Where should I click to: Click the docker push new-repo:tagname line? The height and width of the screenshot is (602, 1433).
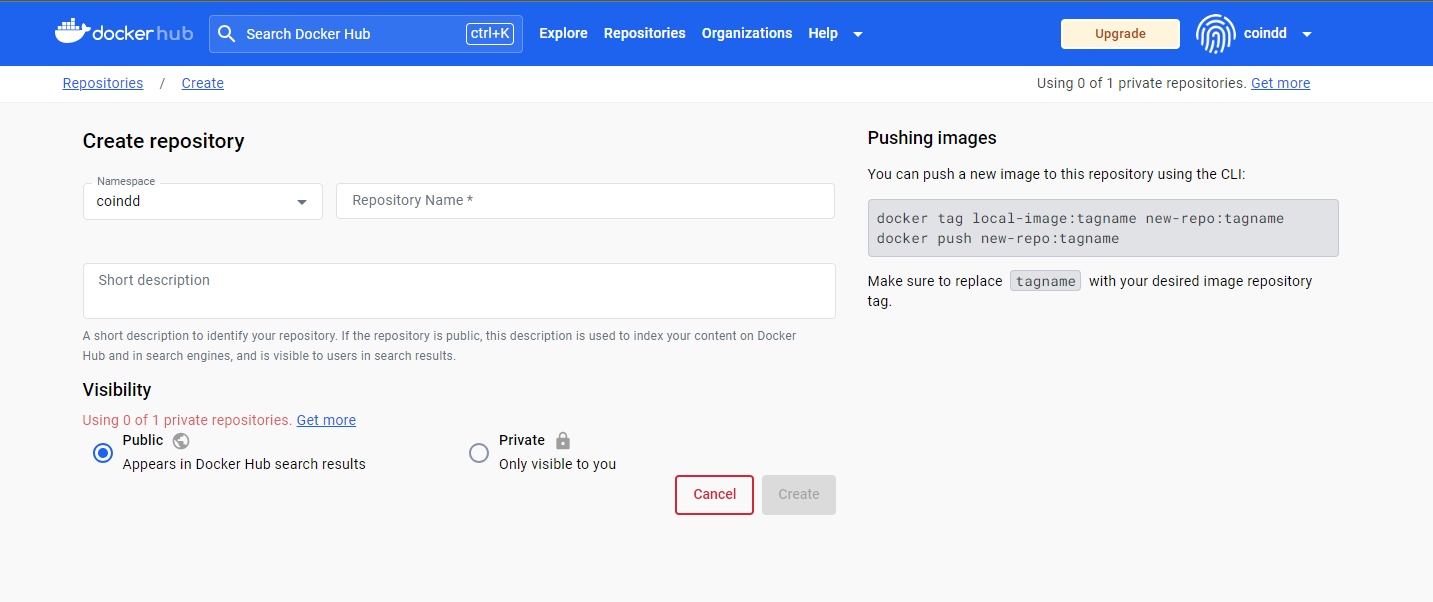(x=998, y=238)
